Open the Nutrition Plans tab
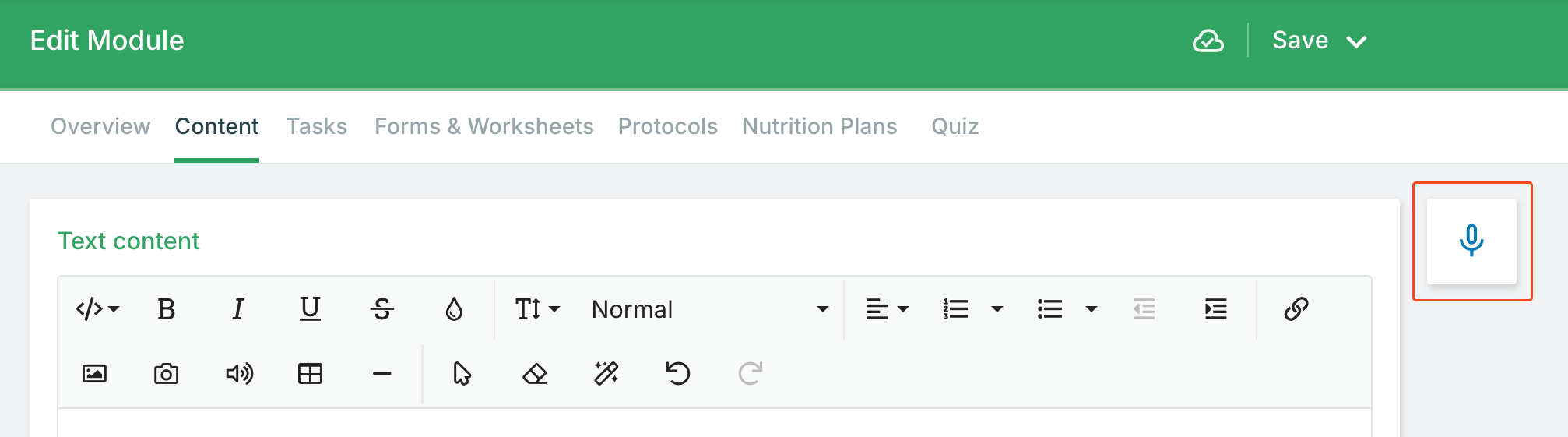 (x=819, y=126)
